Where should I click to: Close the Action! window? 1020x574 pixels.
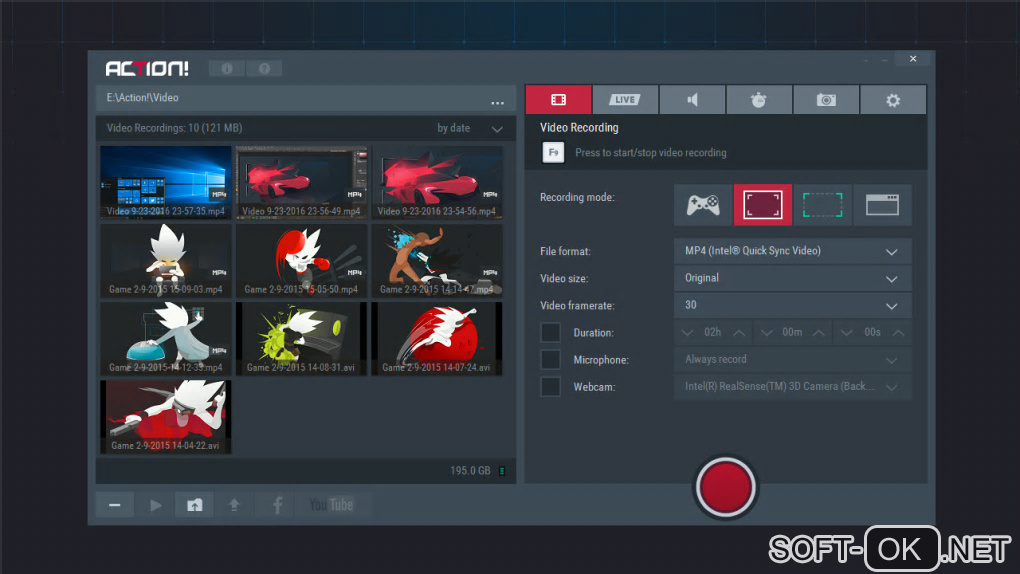click(913, 59)
